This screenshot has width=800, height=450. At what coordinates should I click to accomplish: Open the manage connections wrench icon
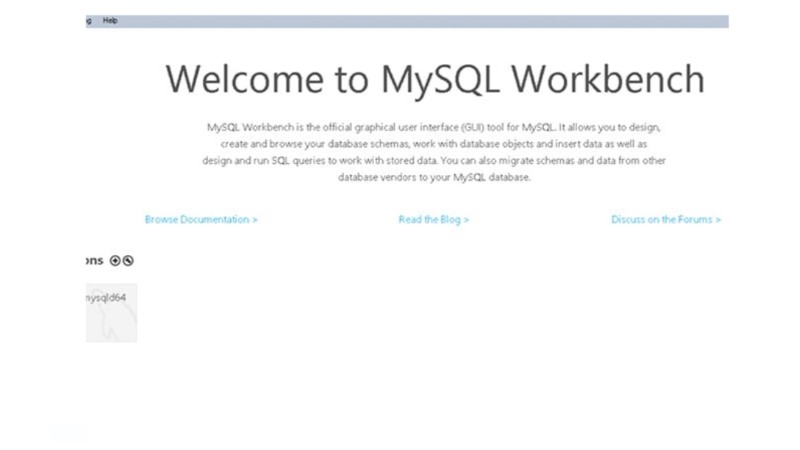point(128,261)
